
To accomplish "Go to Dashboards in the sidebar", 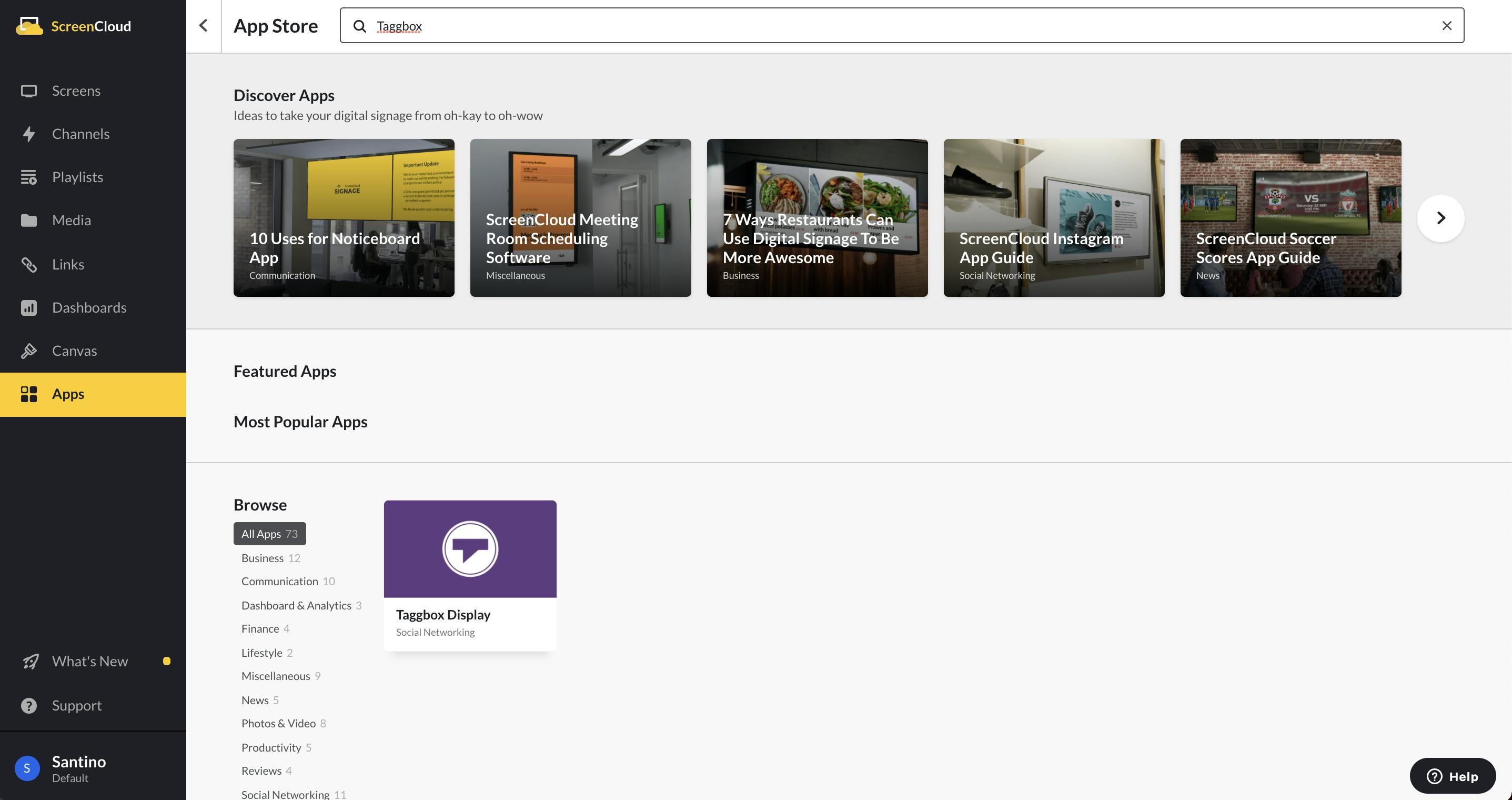I will point(93,308).
